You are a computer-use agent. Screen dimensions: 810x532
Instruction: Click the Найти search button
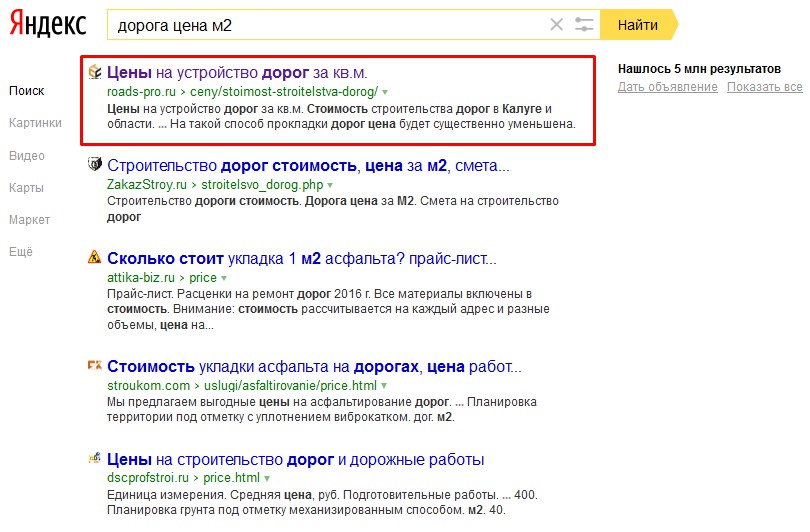pos(639,24)
